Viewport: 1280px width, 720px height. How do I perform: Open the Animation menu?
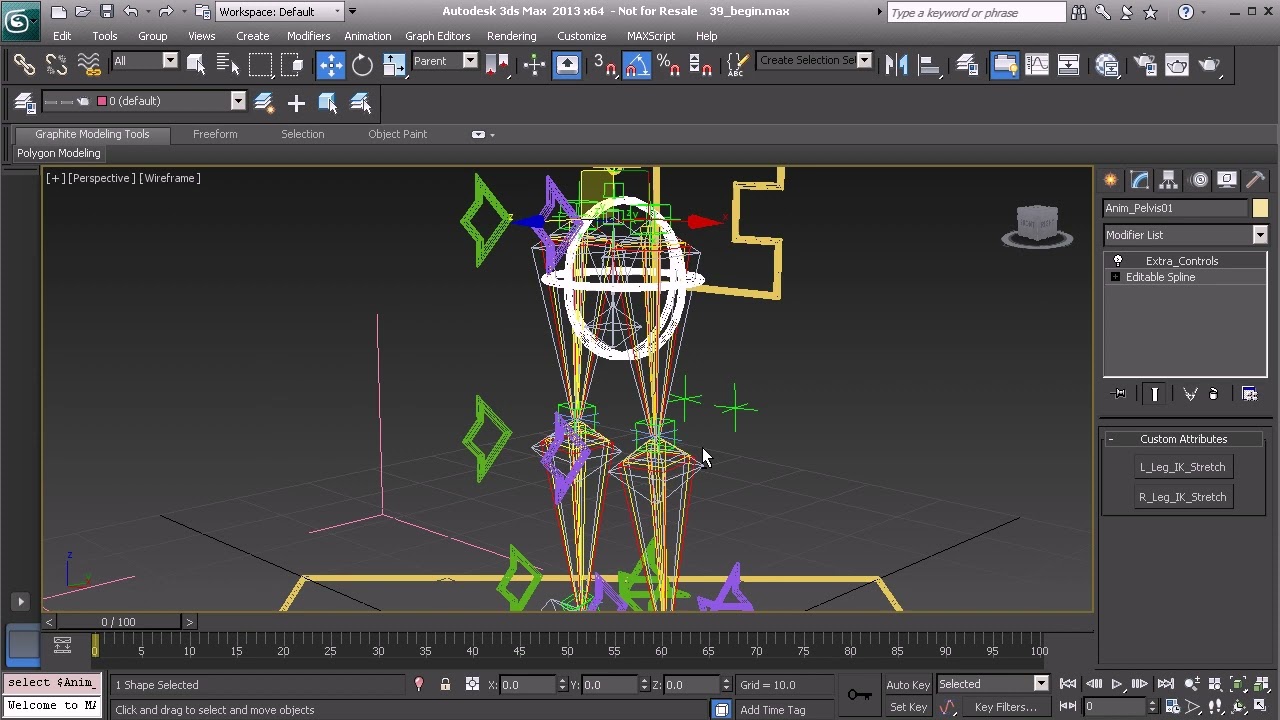click(x=367, y=36)
